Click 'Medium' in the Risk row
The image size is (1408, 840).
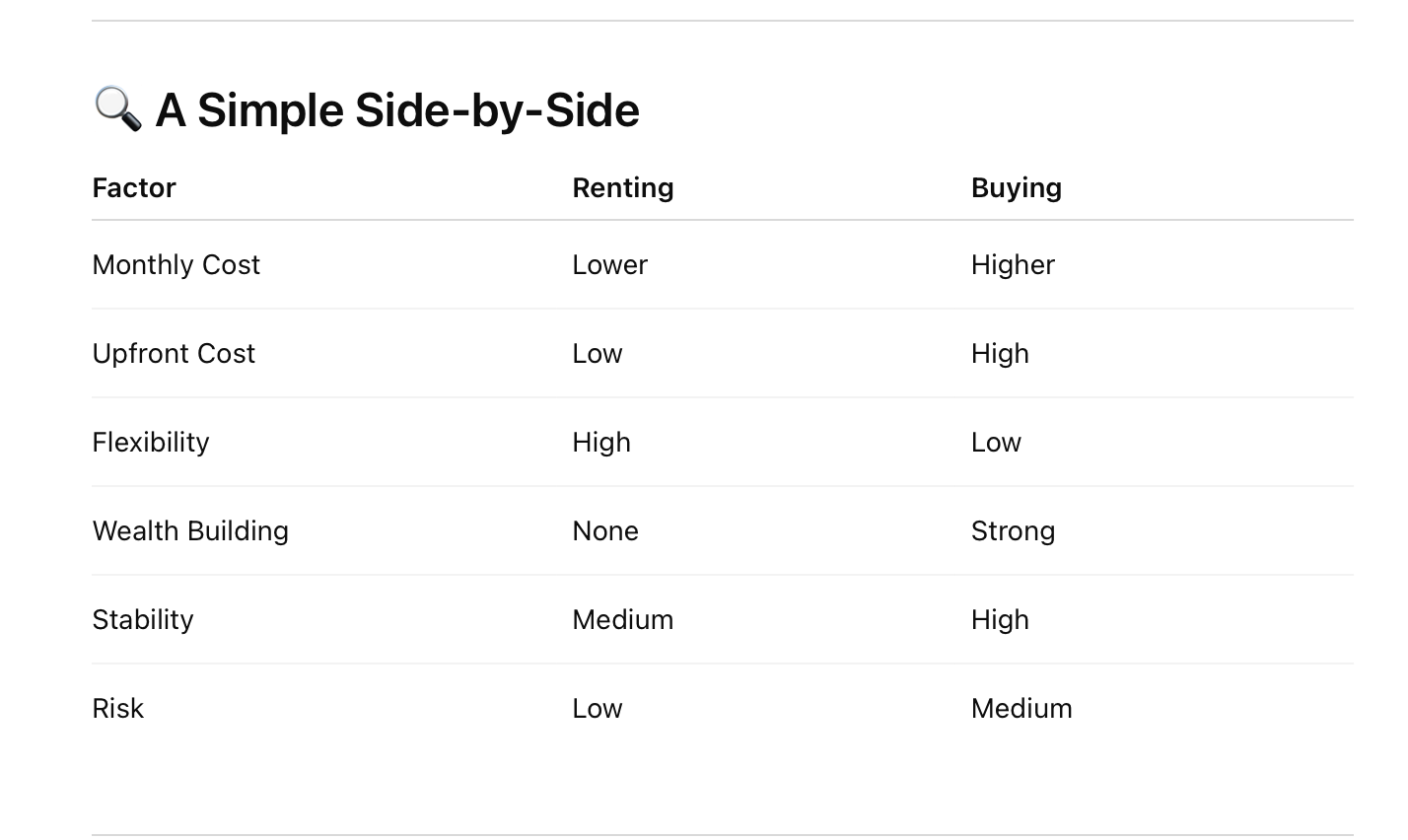click(1021, 709)
